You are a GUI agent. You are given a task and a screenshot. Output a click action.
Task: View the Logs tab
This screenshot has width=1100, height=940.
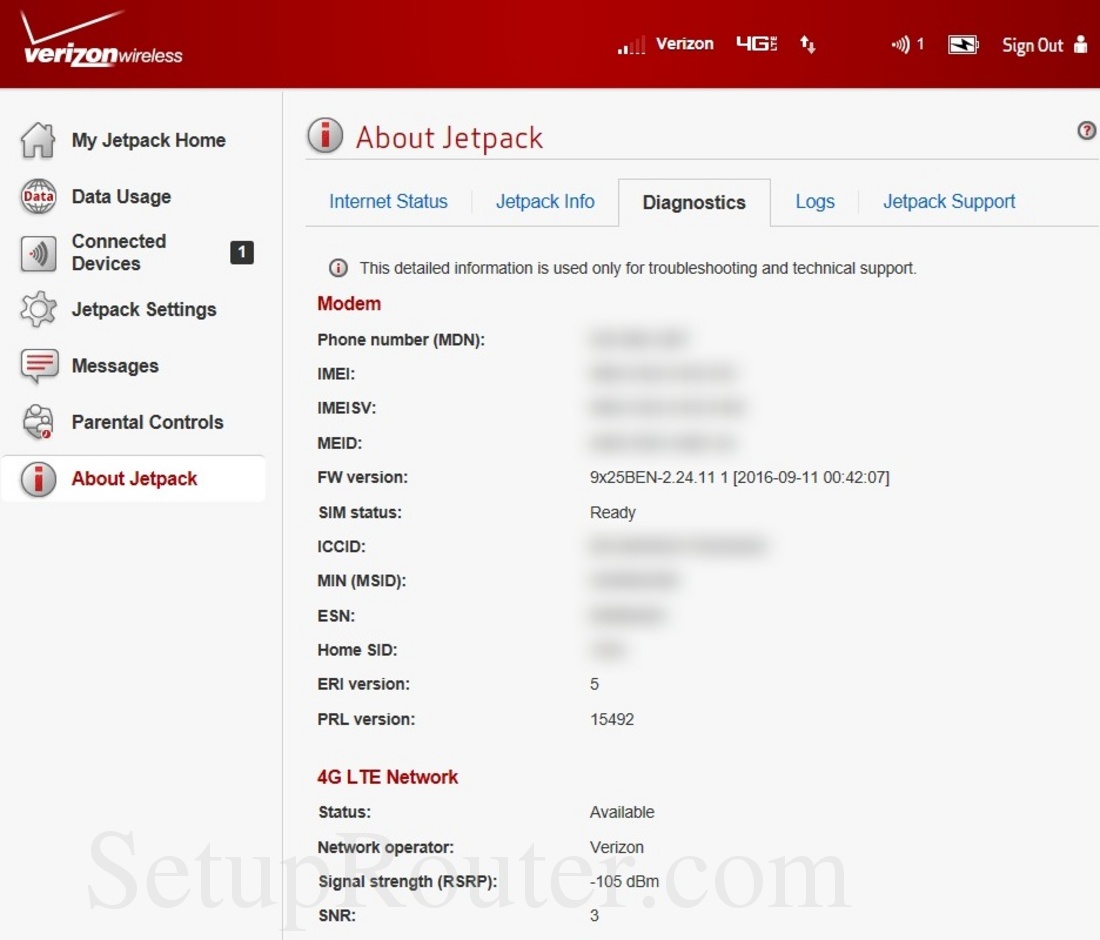(x=814, y=201)
